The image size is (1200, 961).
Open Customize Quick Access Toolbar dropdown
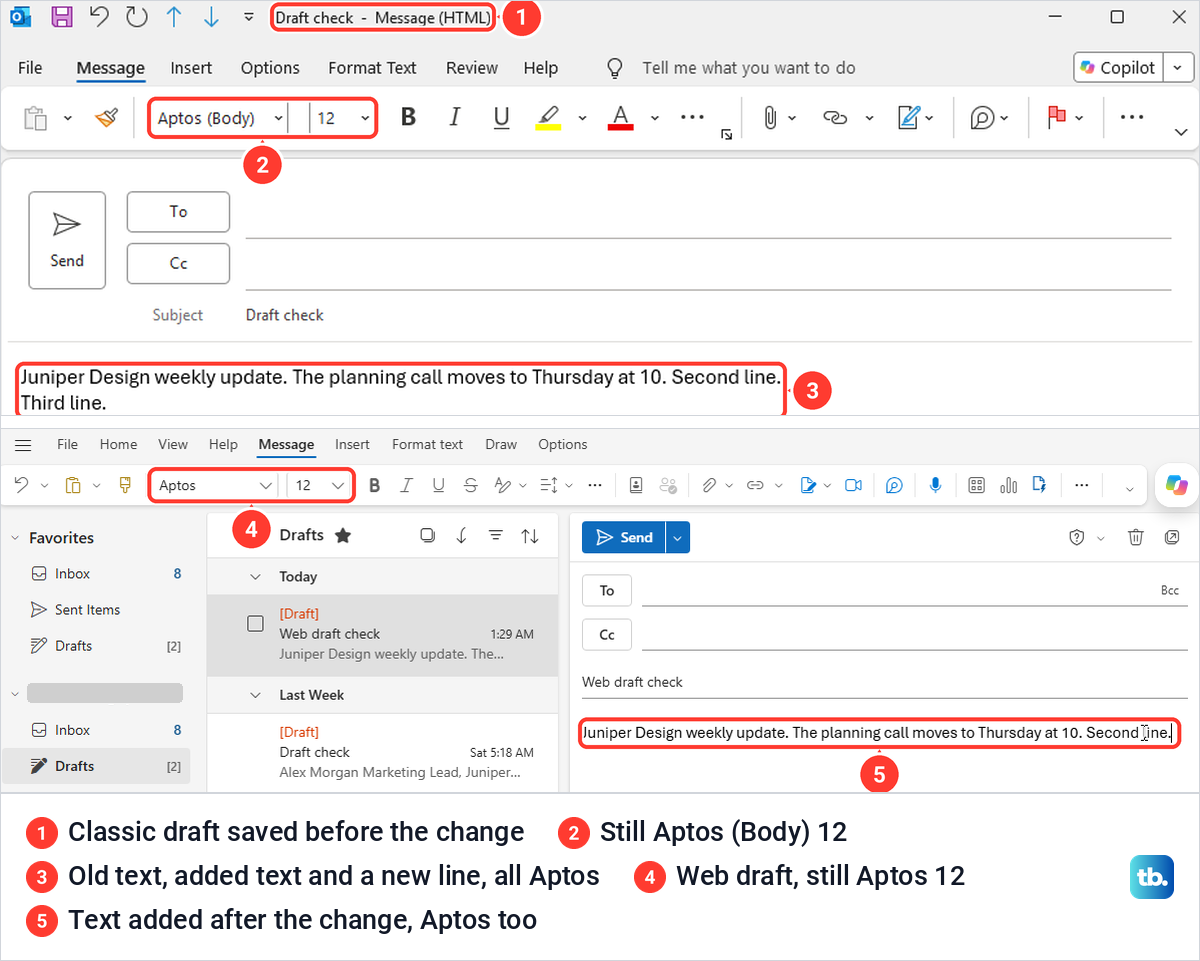(248, 17)
